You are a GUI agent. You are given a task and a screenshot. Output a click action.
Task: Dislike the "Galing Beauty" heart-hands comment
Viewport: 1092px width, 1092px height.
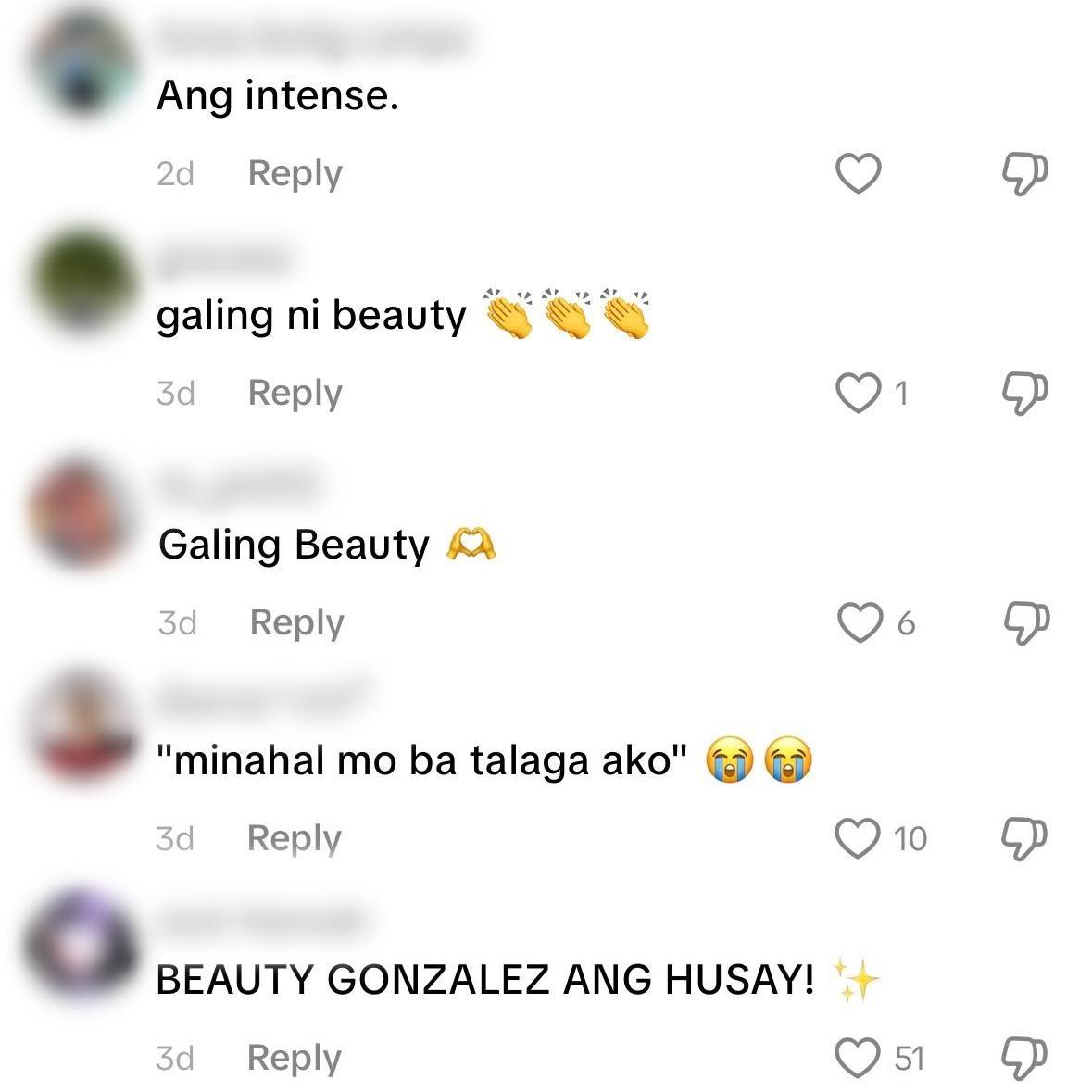point(1026,622)
